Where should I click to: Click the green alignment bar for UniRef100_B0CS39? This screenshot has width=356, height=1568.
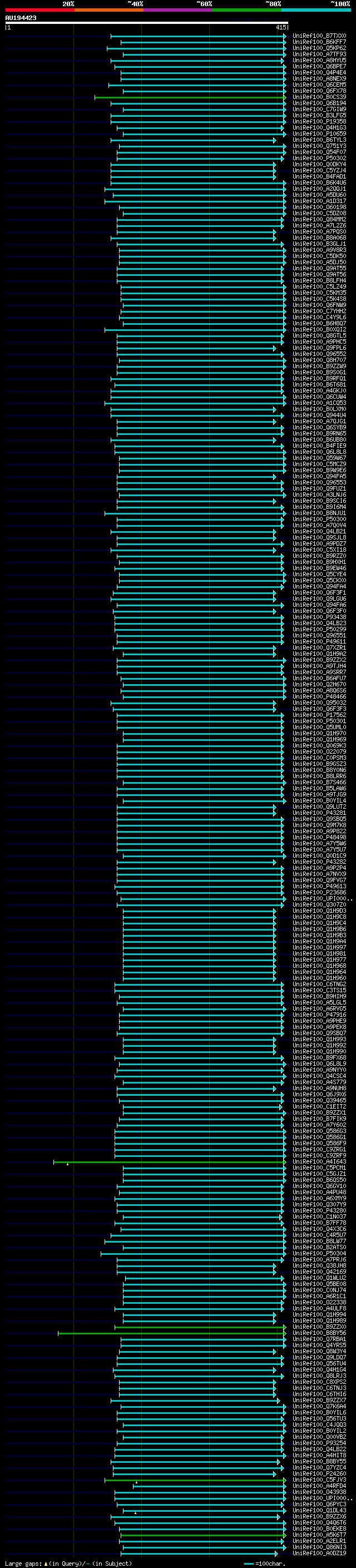[x=190, y=97]
